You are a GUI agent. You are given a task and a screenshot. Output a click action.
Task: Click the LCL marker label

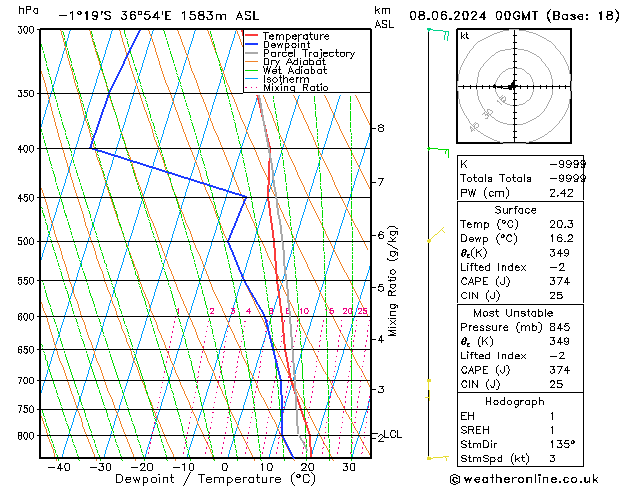coord(392,434)
